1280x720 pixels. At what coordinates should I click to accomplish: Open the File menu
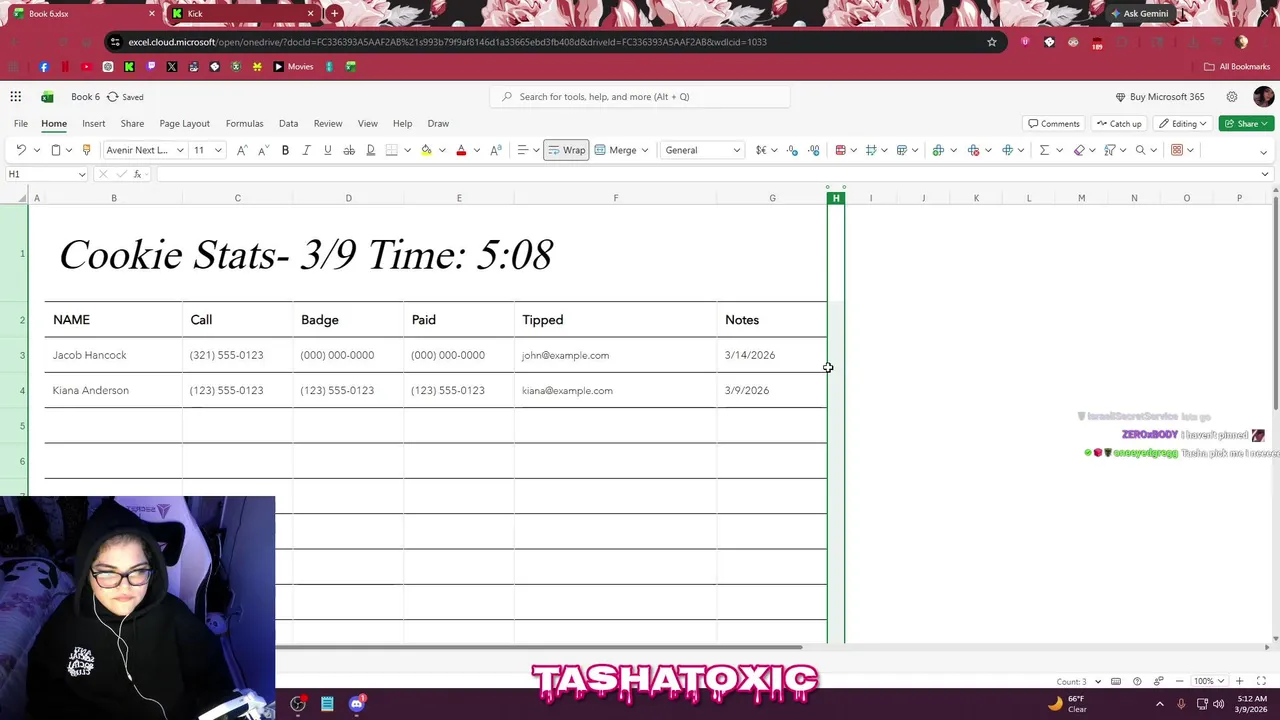(20, 124)
